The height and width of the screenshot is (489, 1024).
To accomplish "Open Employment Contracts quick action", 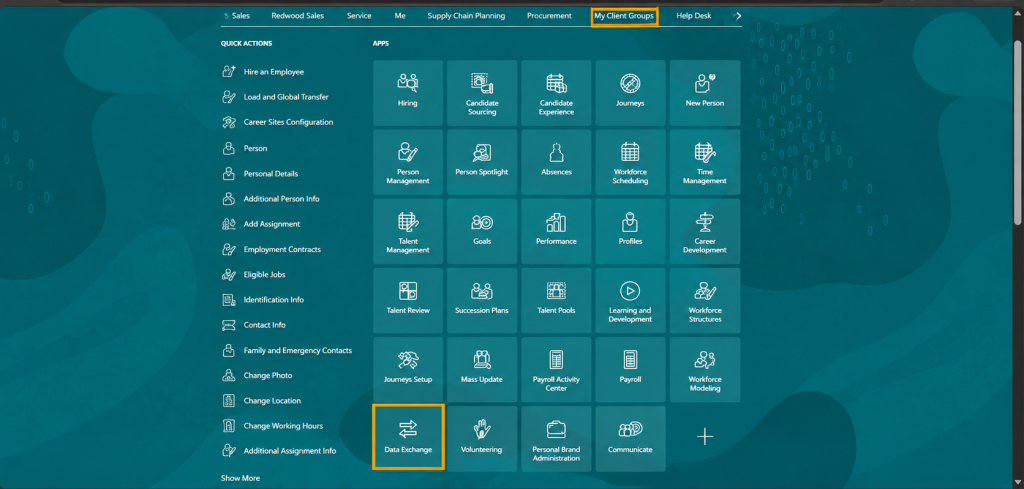I will [272, 249].
